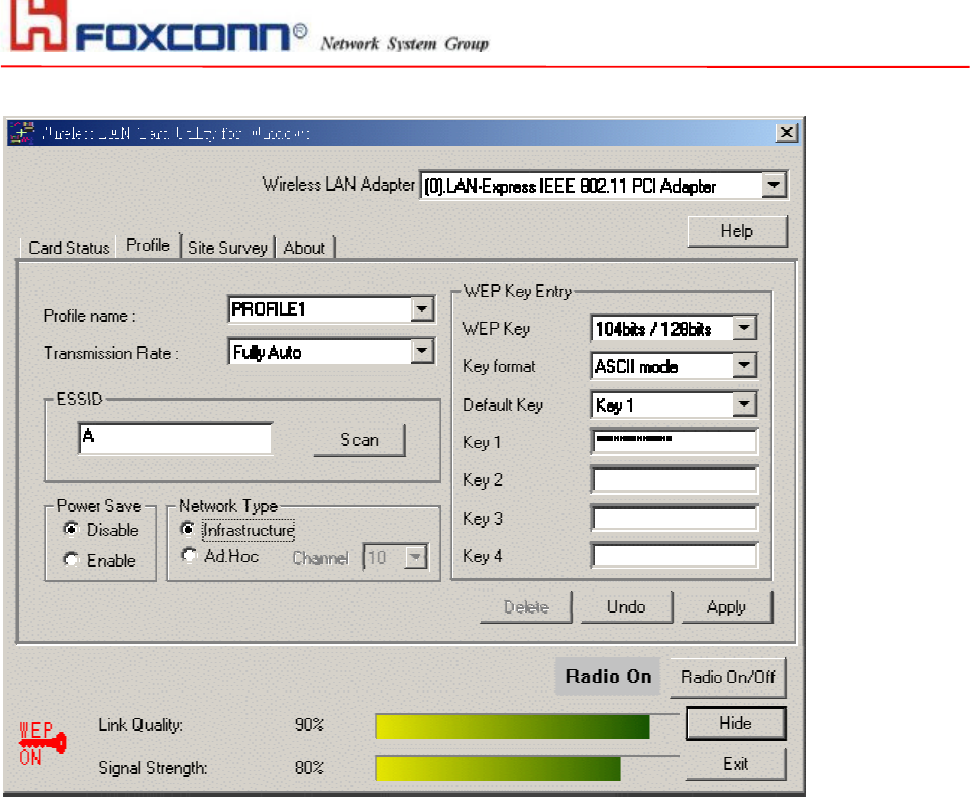
Task: Exit the wireless utility
Action: [x=736, y=764]
